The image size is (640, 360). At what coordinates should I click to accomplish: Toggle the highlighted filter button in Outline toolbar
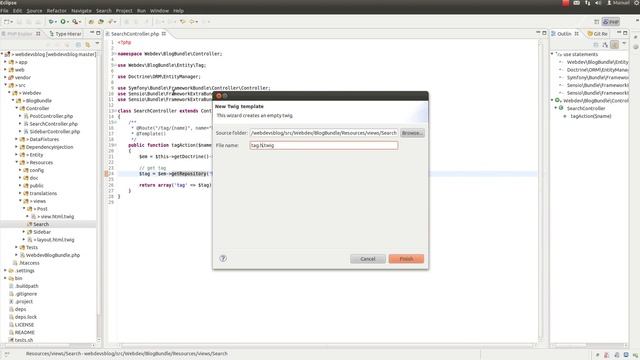614,44
